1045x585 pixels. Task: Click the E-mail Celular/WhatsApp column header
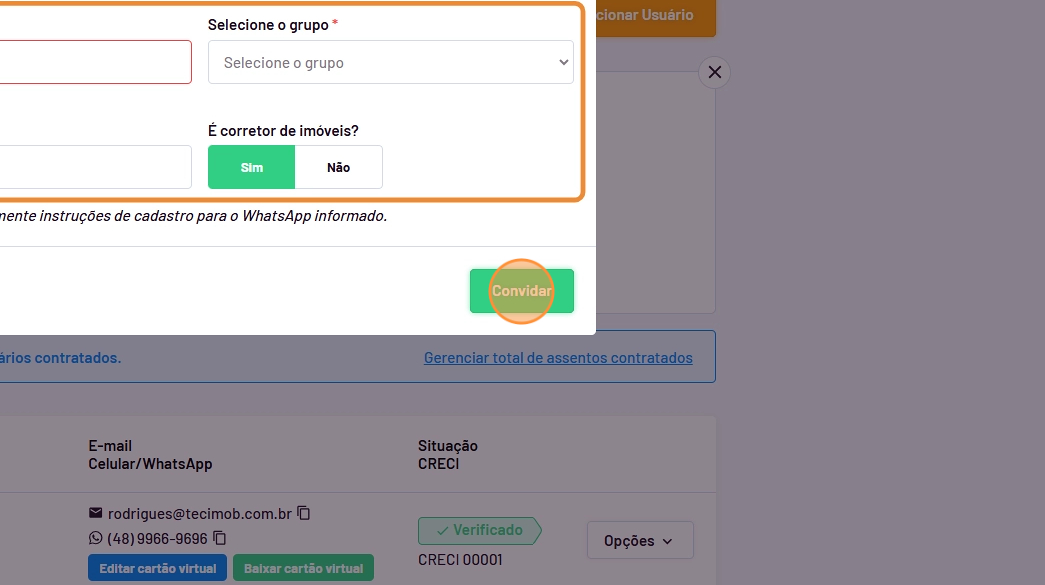pos(150,455)
